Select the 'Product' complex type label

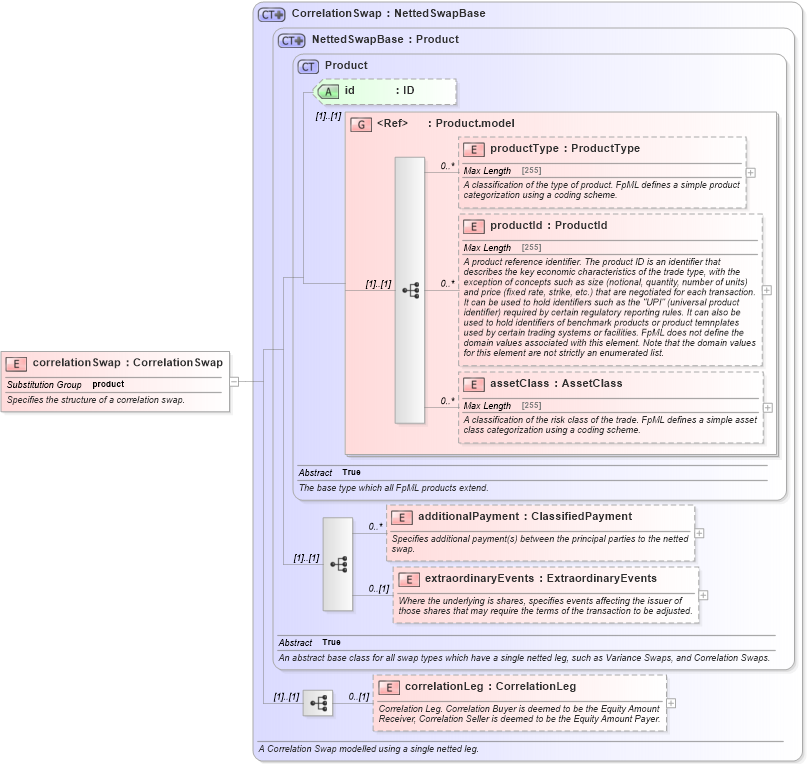click(x=346, y=65)
